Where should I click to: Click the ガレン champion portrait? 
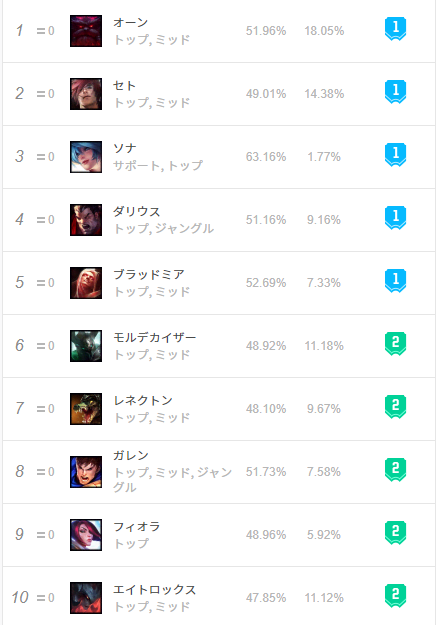coord(86,472)
